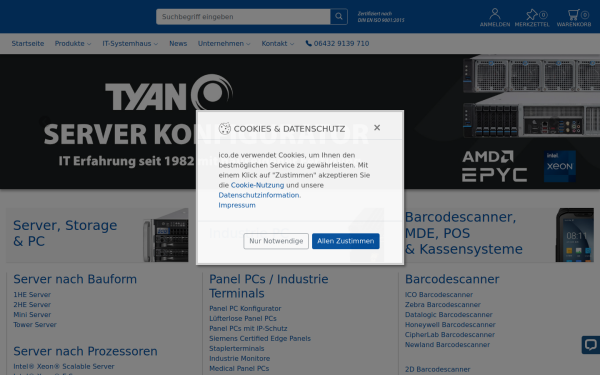Open 2D Barcodescanner link
Viewport: 600px width, 375px height.
pos(437,369)
